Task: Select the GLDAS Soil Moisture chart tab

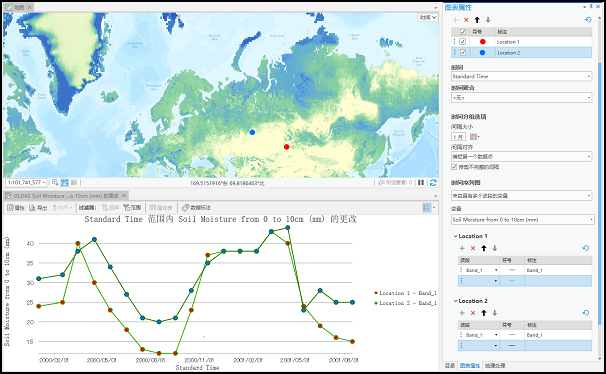Action: [66, 196]
